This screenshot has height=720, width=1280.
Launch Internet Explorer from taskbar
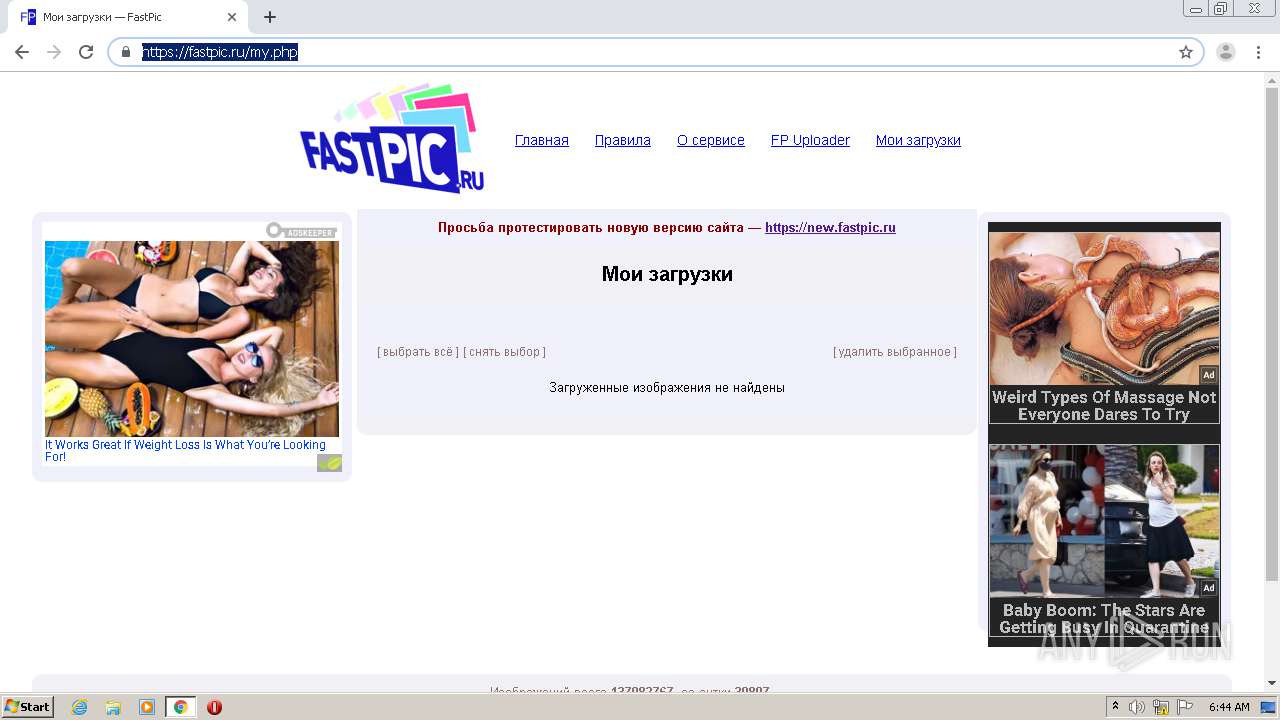click(79, 707)
